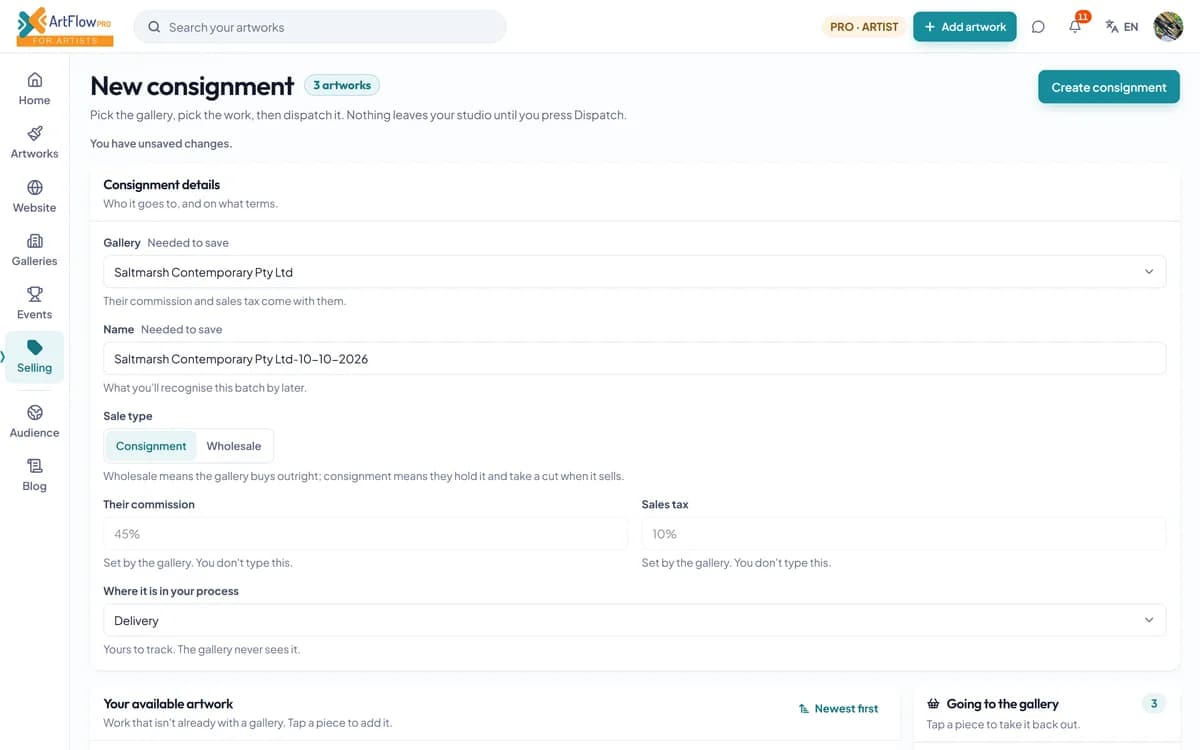Click Create consignment button
The height and width of the screenshot is (750, 1200).
[1109, 87]
